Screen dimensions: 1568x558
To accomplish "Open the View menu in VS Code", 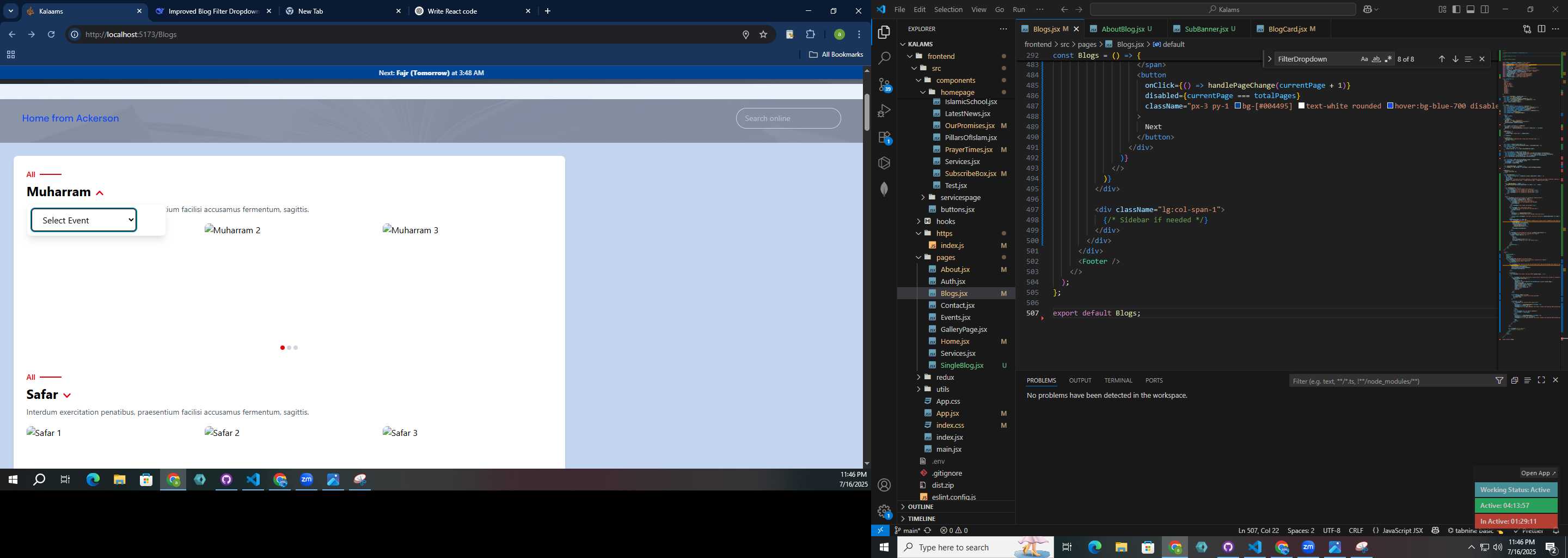I will point(979,10).
